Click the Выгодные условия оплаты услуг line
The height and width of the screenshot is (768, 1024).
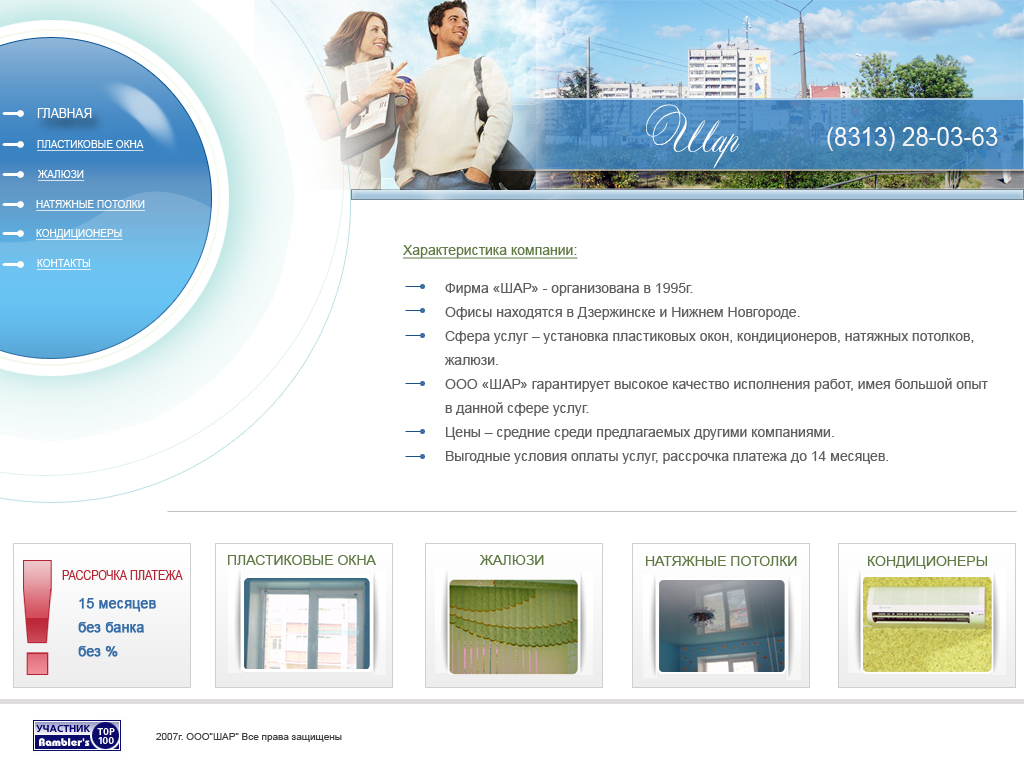(x=667, y=456)
